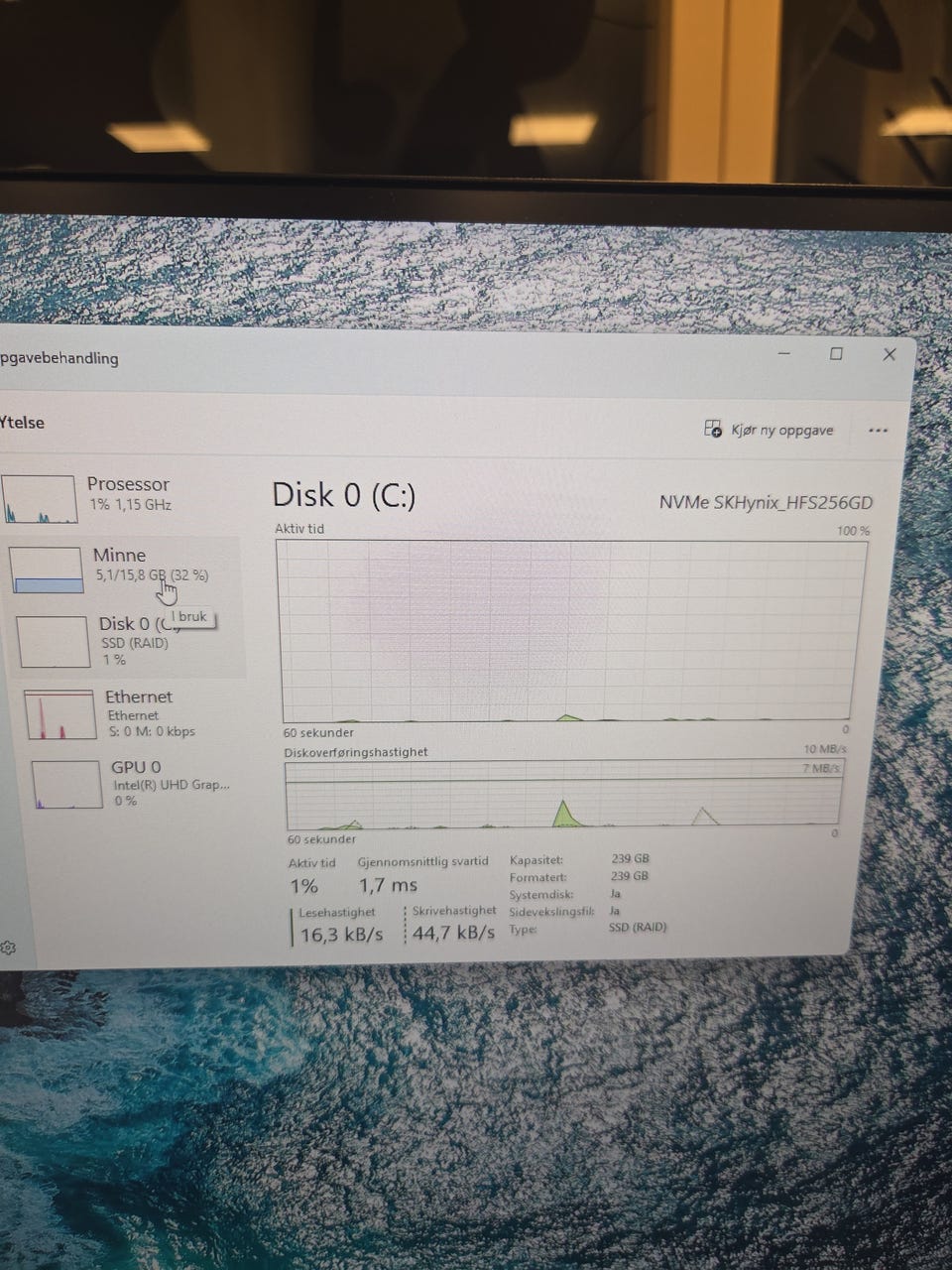Click the 5,1/15,8 GB (32 %) text
The image size is (952, 1270).
coord(152,575)
